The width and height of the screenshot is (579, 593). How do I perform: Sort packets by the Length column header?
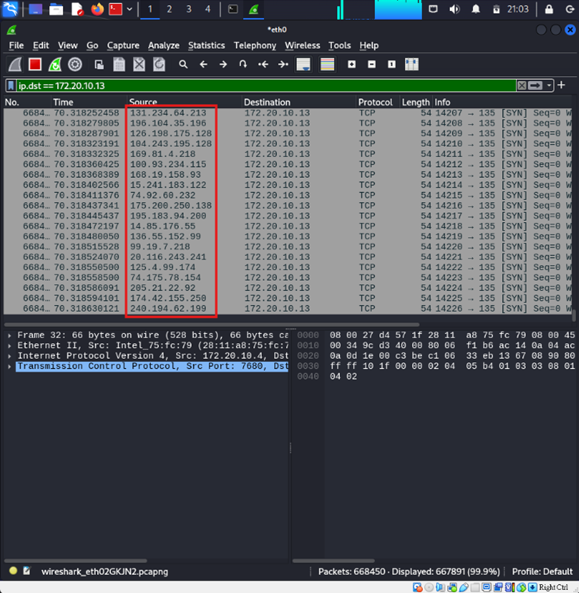click(416, 102)
